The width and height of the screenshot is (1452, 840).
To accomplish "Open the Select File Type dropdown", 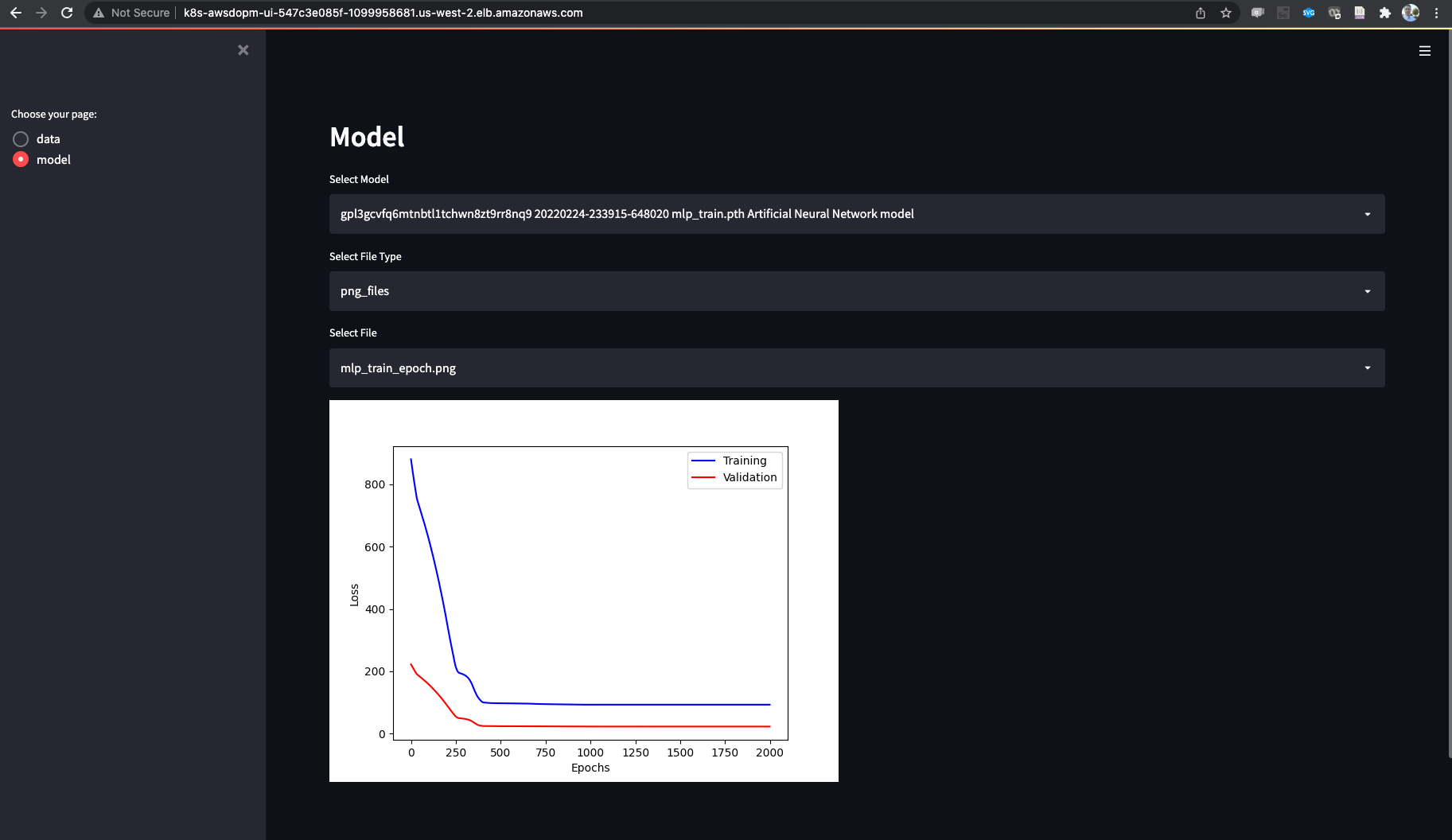I will (x=857, y=291).
